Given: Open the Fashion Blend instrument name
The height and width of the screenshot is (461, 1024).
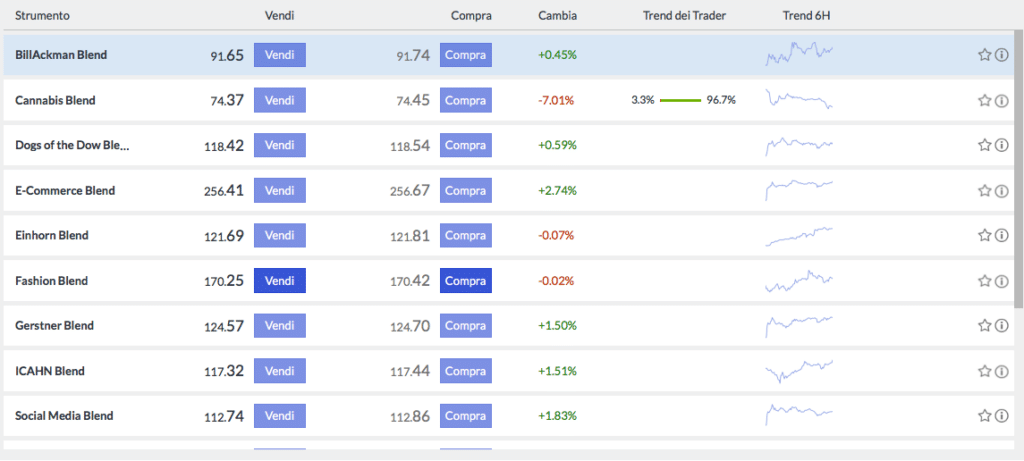Looking at the screenshot, I should coord(52,281).
